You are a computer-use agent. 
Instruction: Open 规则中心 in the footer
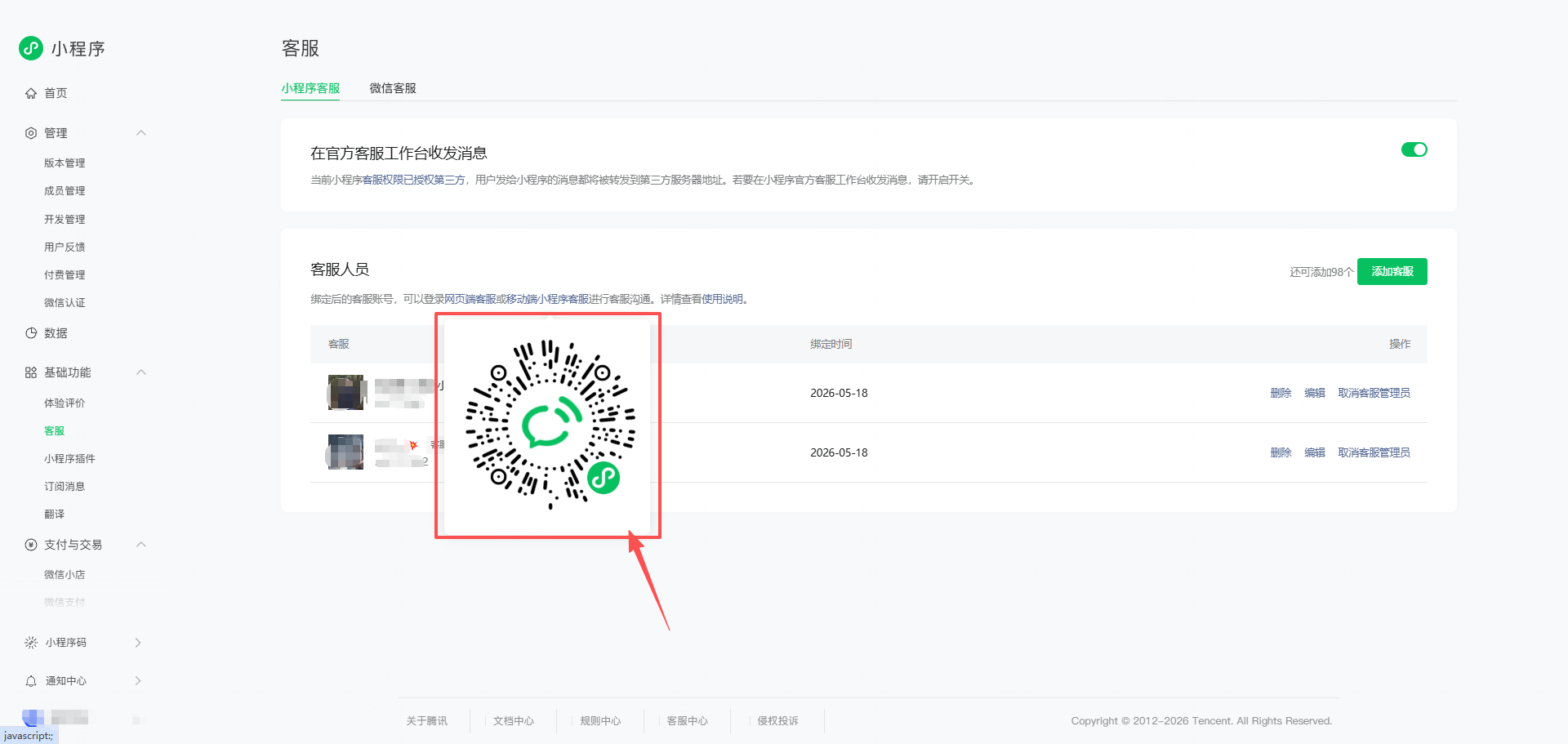click(600, 721)
